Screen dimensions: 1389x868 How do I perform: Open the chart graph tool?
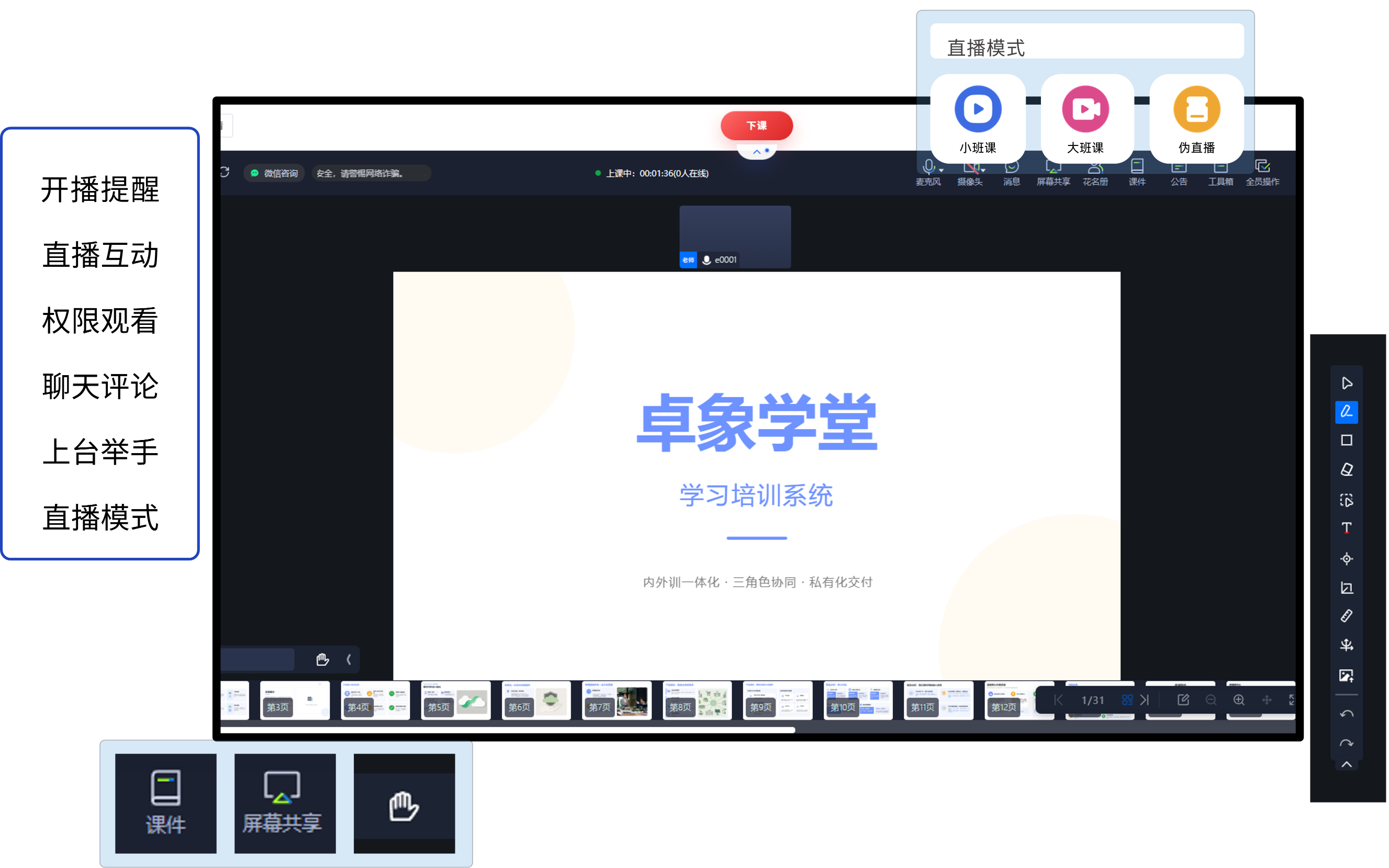1346,587
